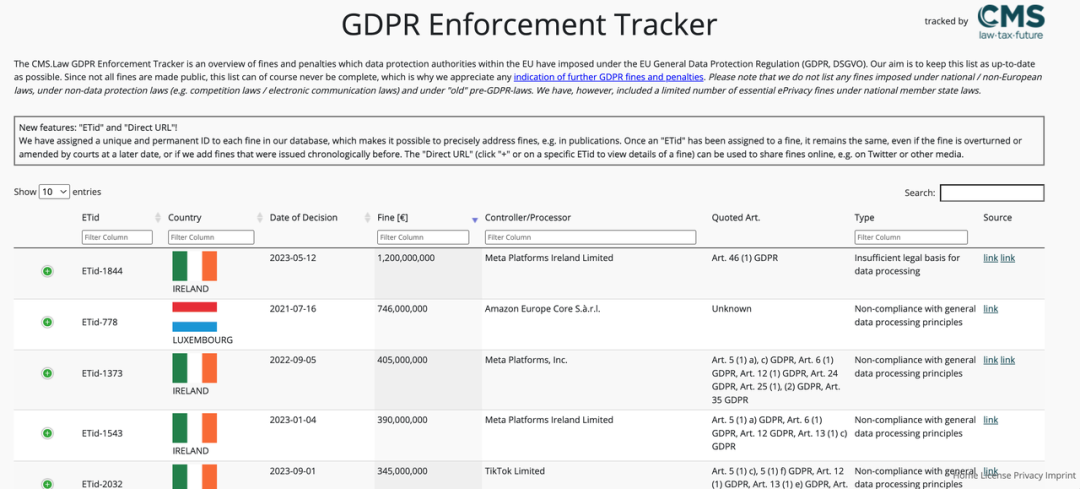The width and height of the screenshot is (1080, 489).
Task: Click Luxembourg flag in ETid-778 row
Action: (194, 317)
